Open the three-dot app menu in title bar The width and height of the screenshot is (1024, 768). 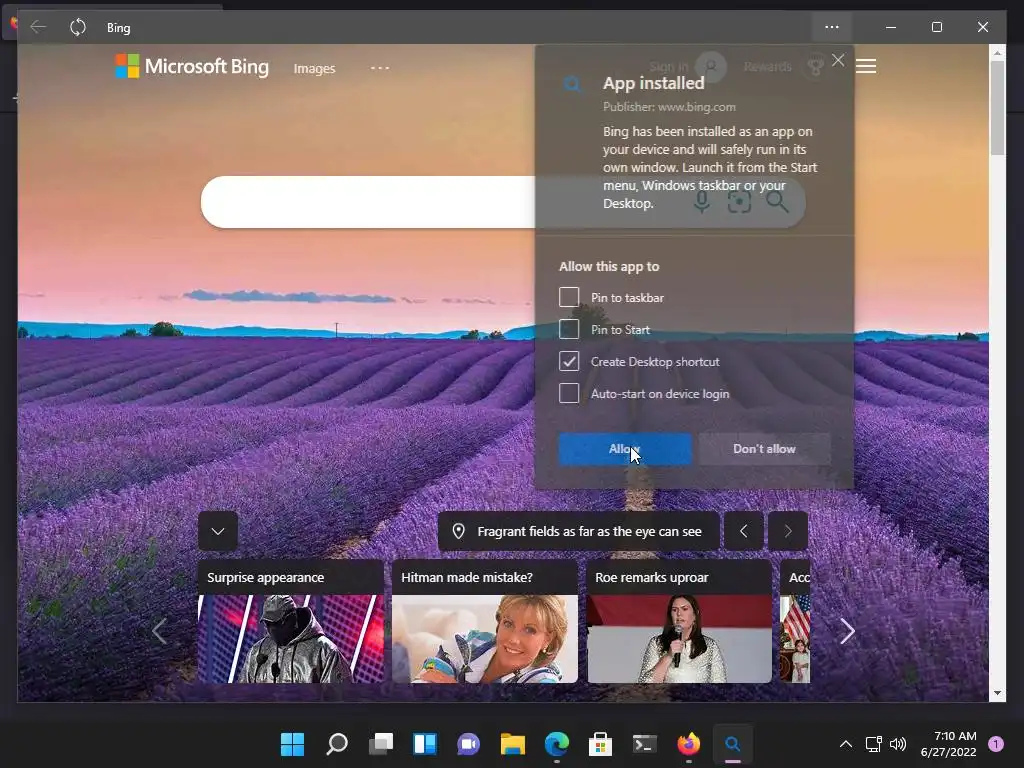[831, 27]
